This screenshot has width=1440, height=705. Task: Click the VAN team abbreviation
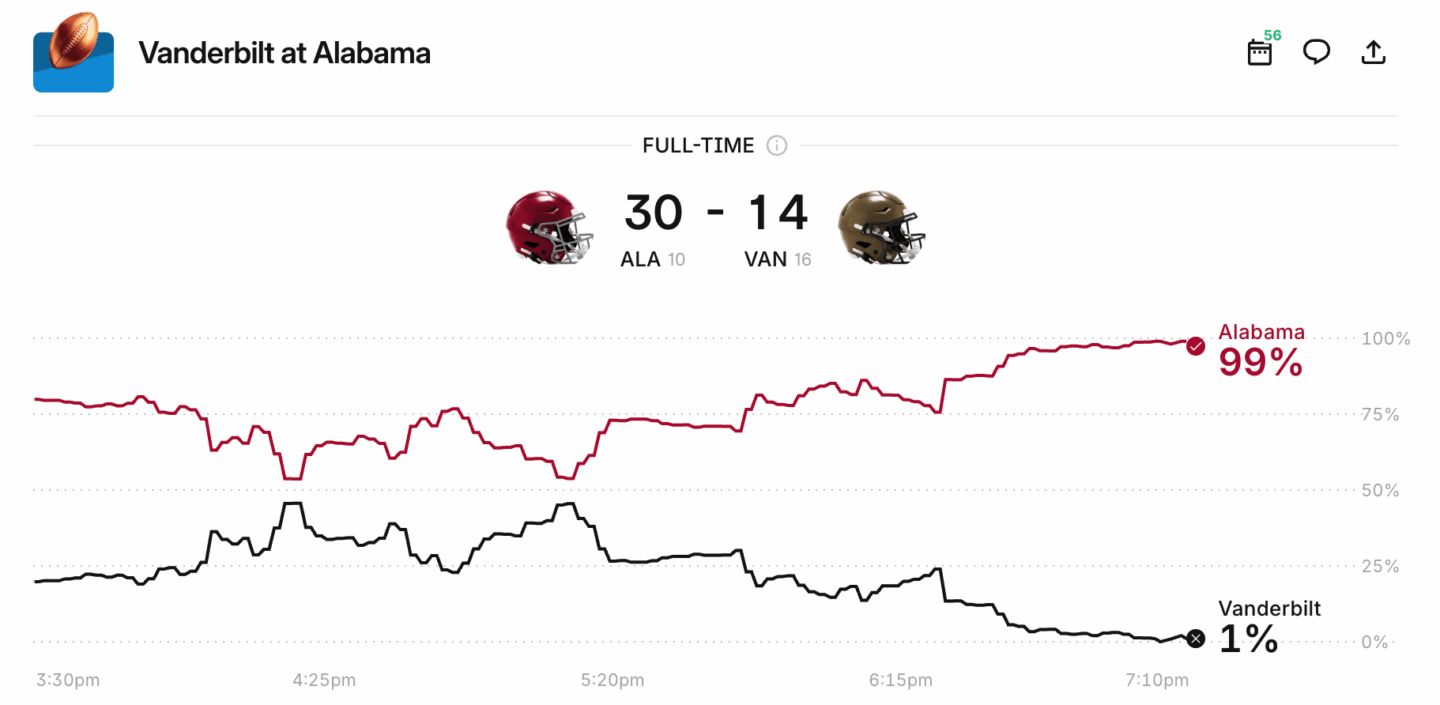pos(765,260)
